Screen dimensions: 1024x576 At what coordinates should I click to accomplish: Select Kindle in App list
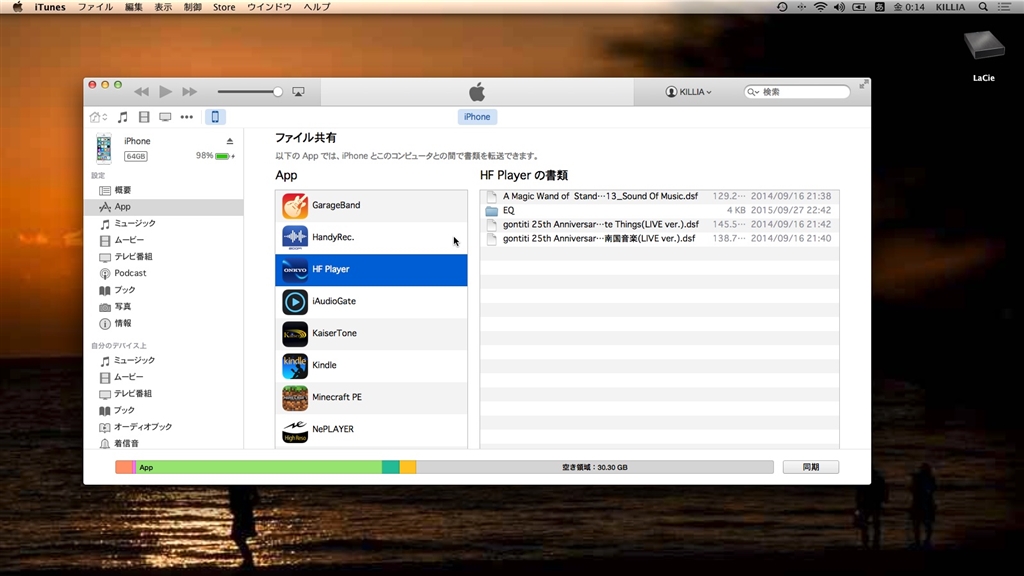[x=371, y=366]
